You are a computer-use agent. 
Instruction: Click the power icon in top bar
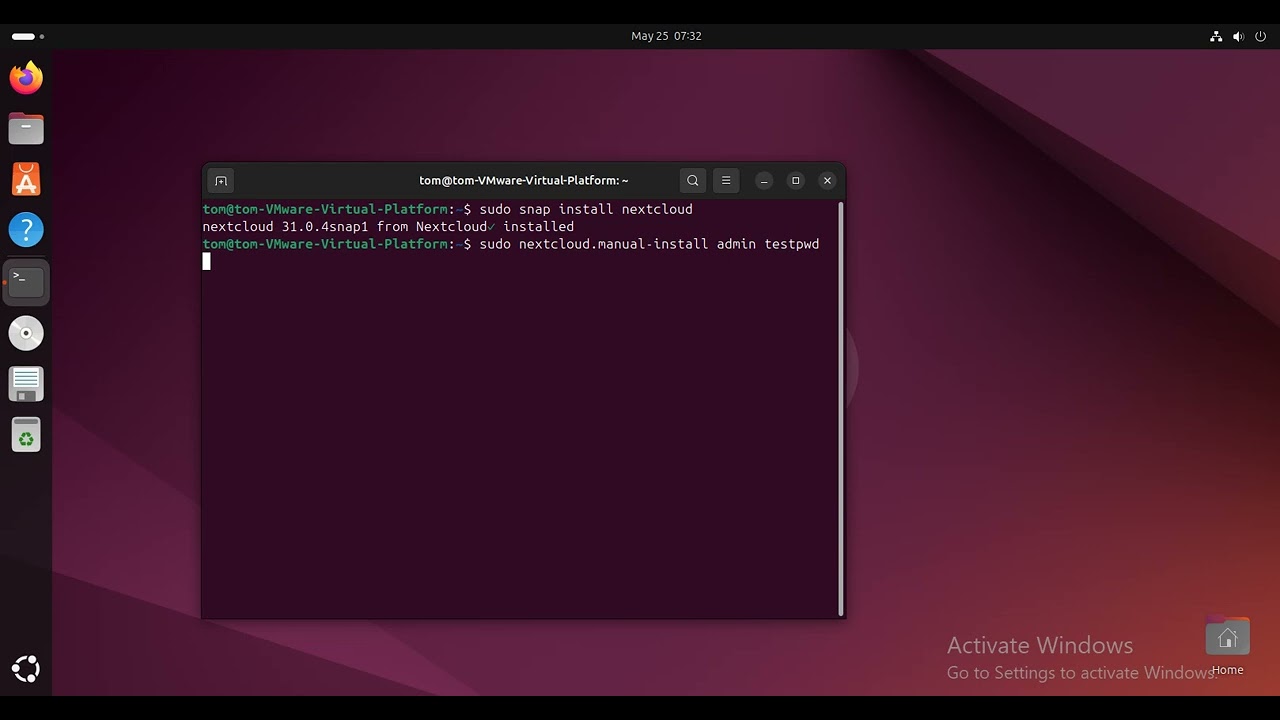click(1260, 36)
